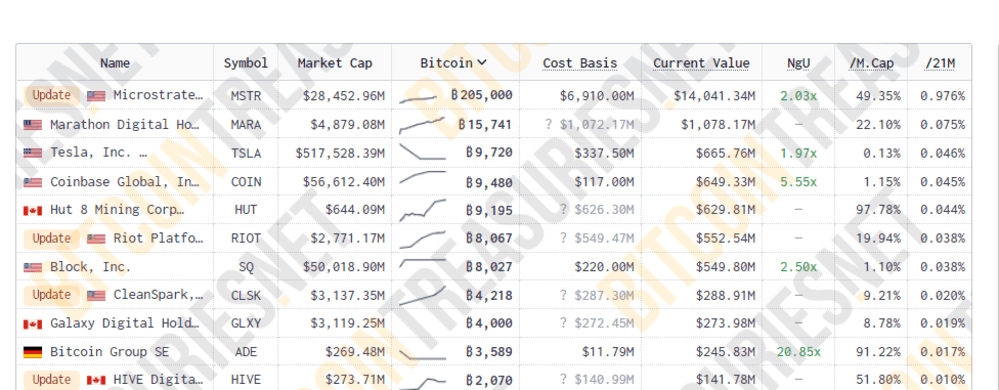
Task: Click the NgU column header
Action: click(x=798, y=63)
